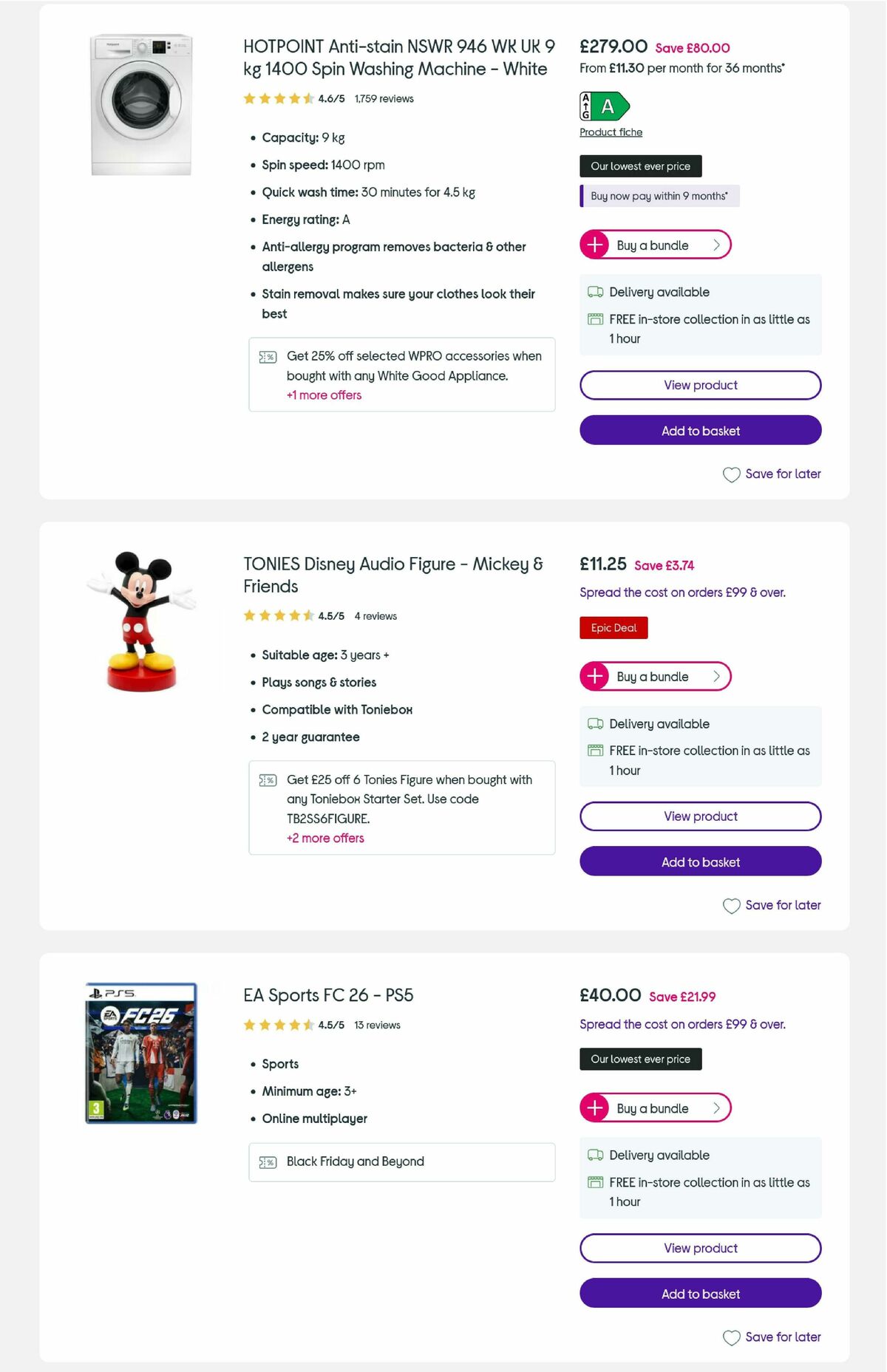Save EA Sports FC 26 for later
Screen dimensions: 887x1372
pos(772,1337)
